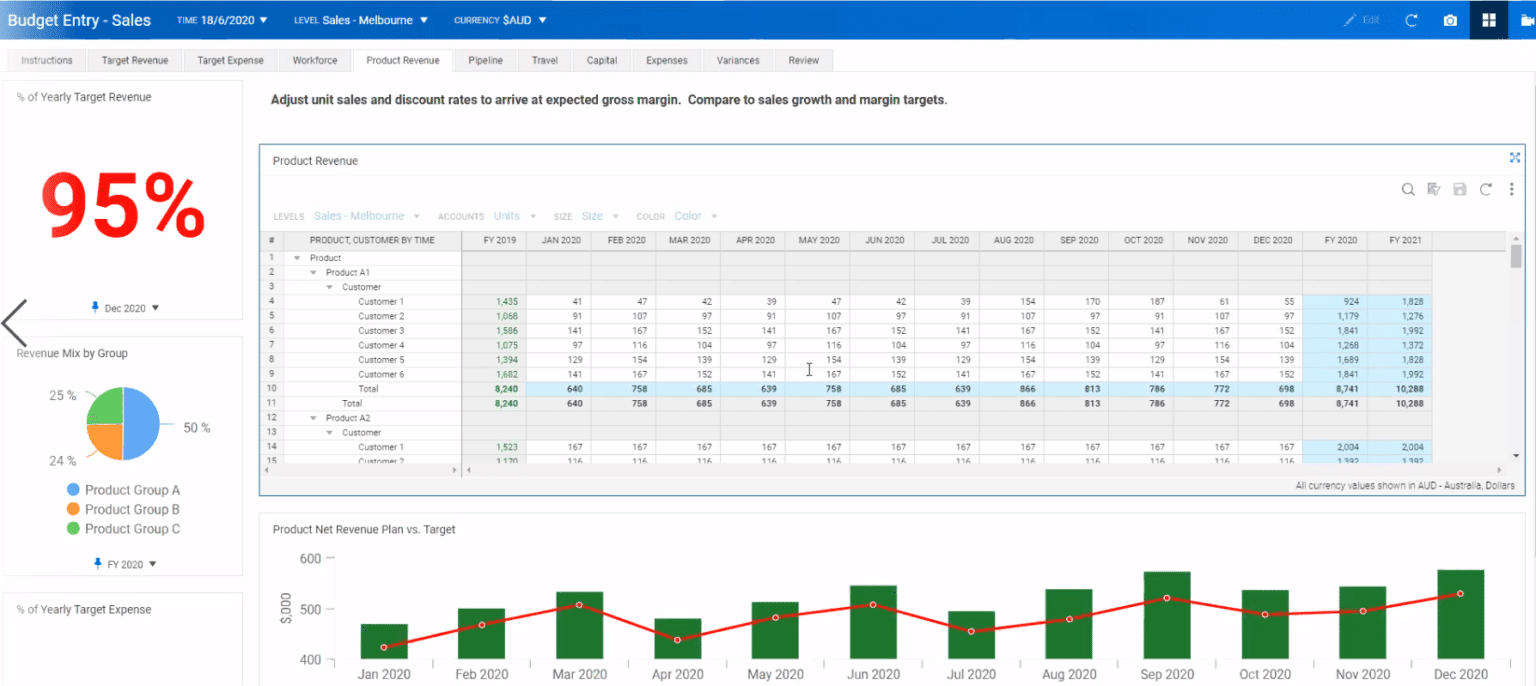
Task: Open the Variances tab
Action: tap(737, 60)
